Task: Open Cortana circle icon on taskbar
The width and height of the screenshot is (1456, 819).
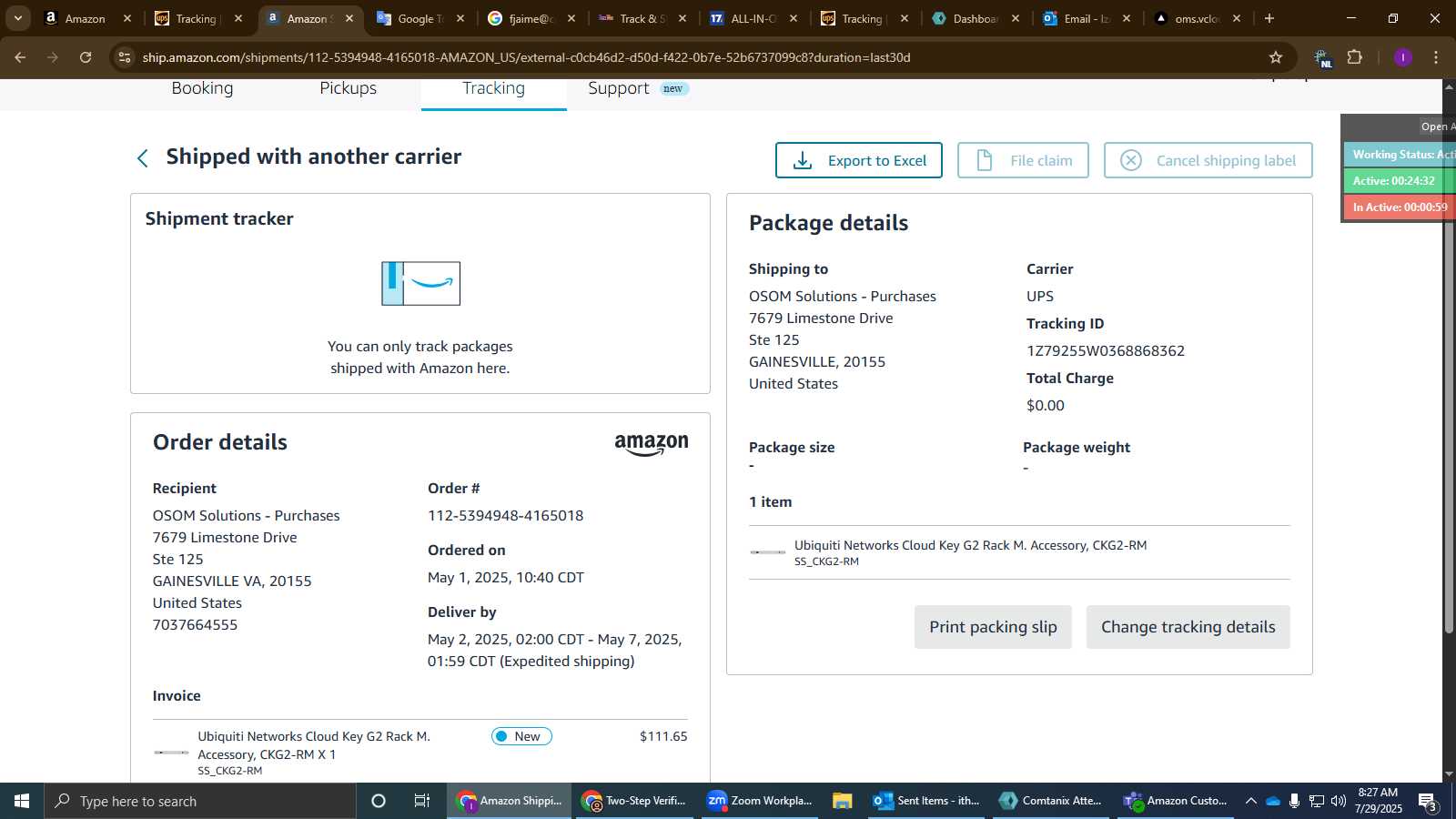Action: (x=379, y=801)
